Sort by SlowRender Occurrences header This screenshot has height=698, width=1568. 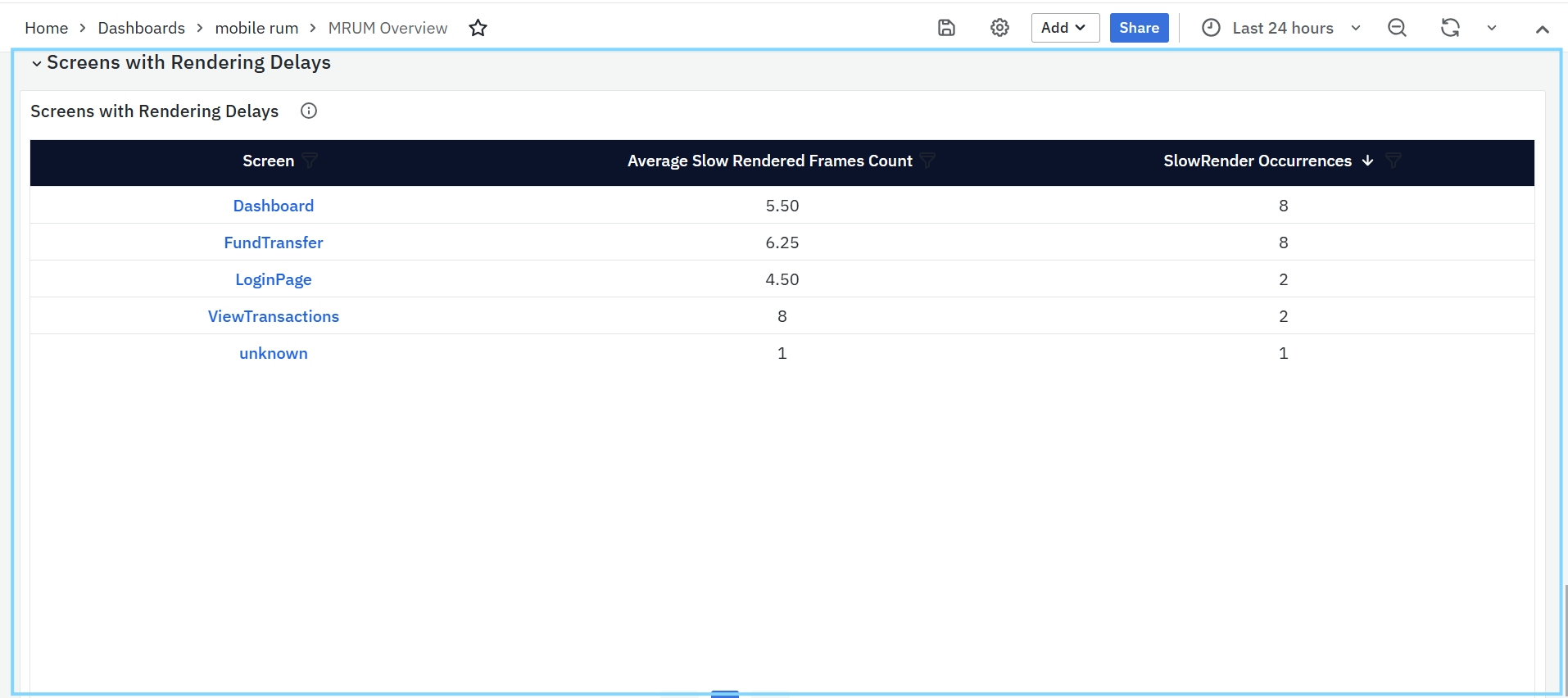(1258, 161)
